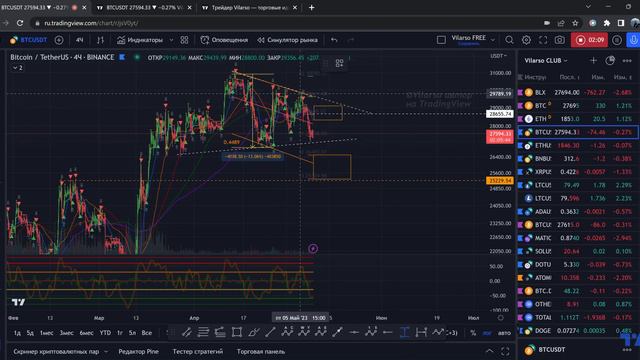Select the ETH row showing 1853.0
This screenshot has width=640, height=360.
[x=578, y=119]
